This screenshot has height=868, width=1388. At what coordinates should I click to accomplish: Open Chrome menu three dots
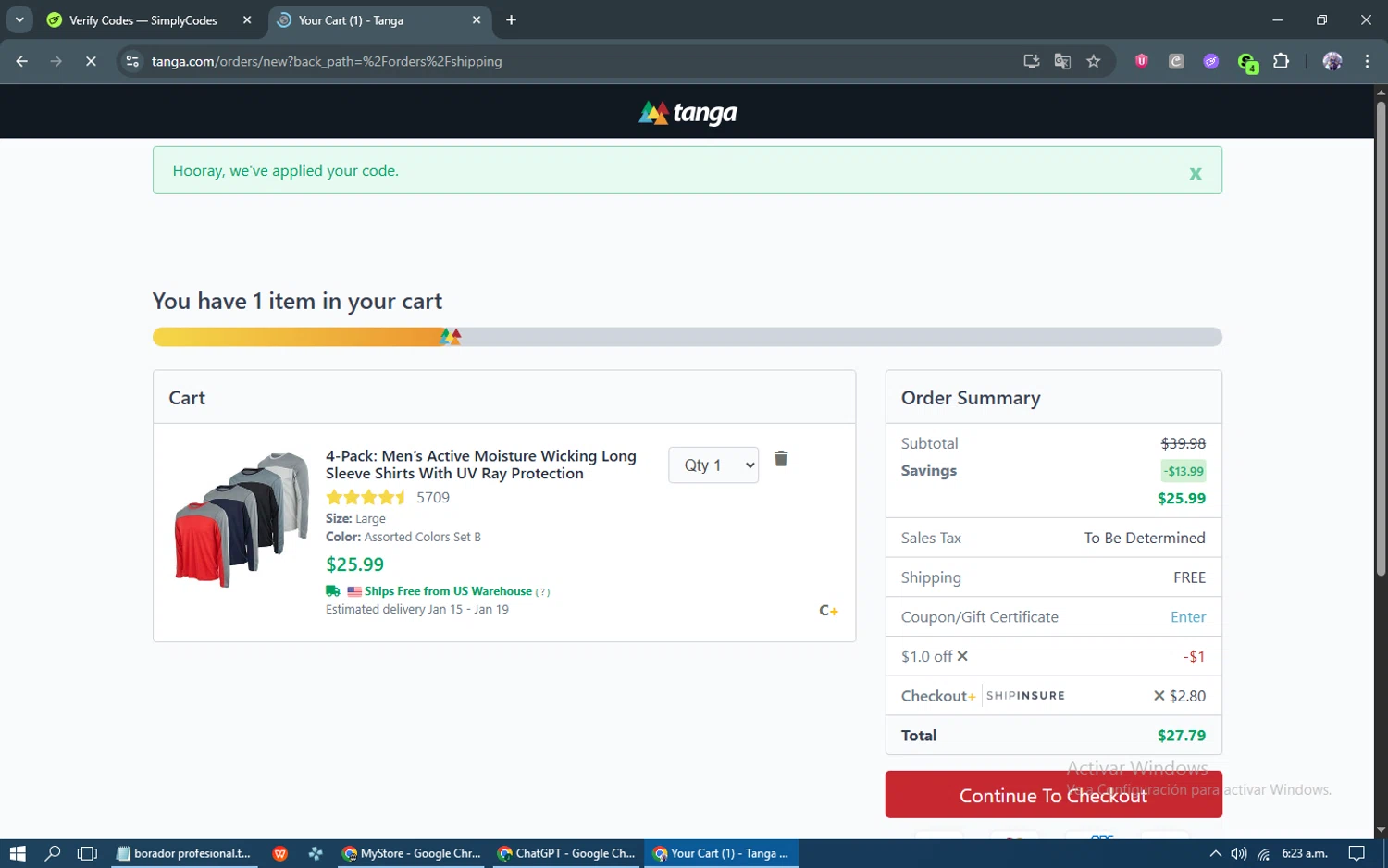click(x=1367, y=61)
